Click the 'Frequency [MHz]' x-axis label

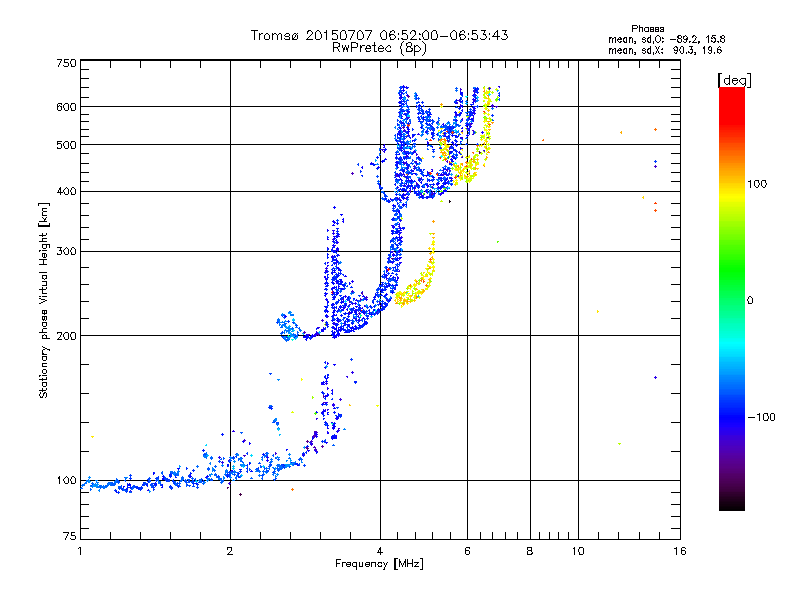379,564
